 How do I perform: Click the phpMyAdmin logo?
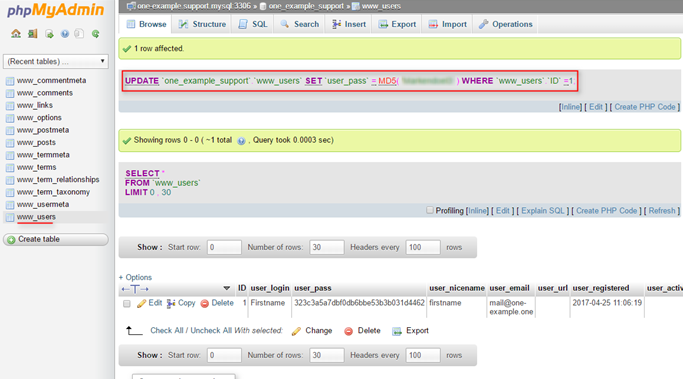[56, 10]
